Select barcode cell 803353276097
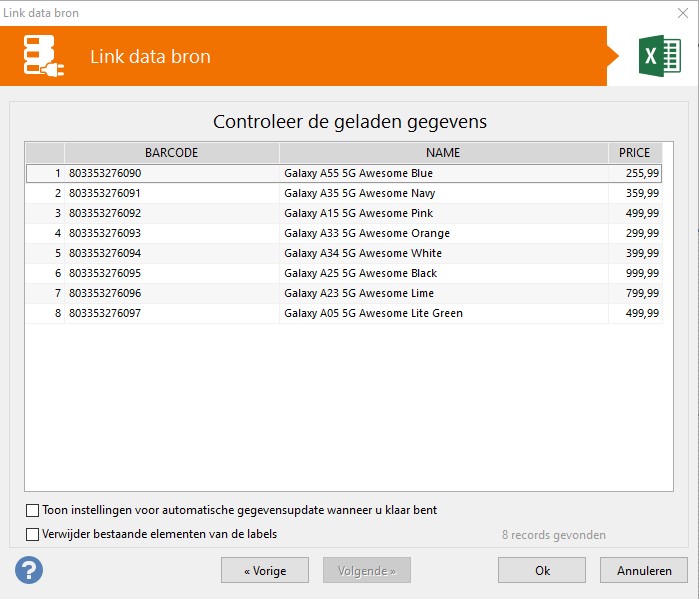 (172, 314)
